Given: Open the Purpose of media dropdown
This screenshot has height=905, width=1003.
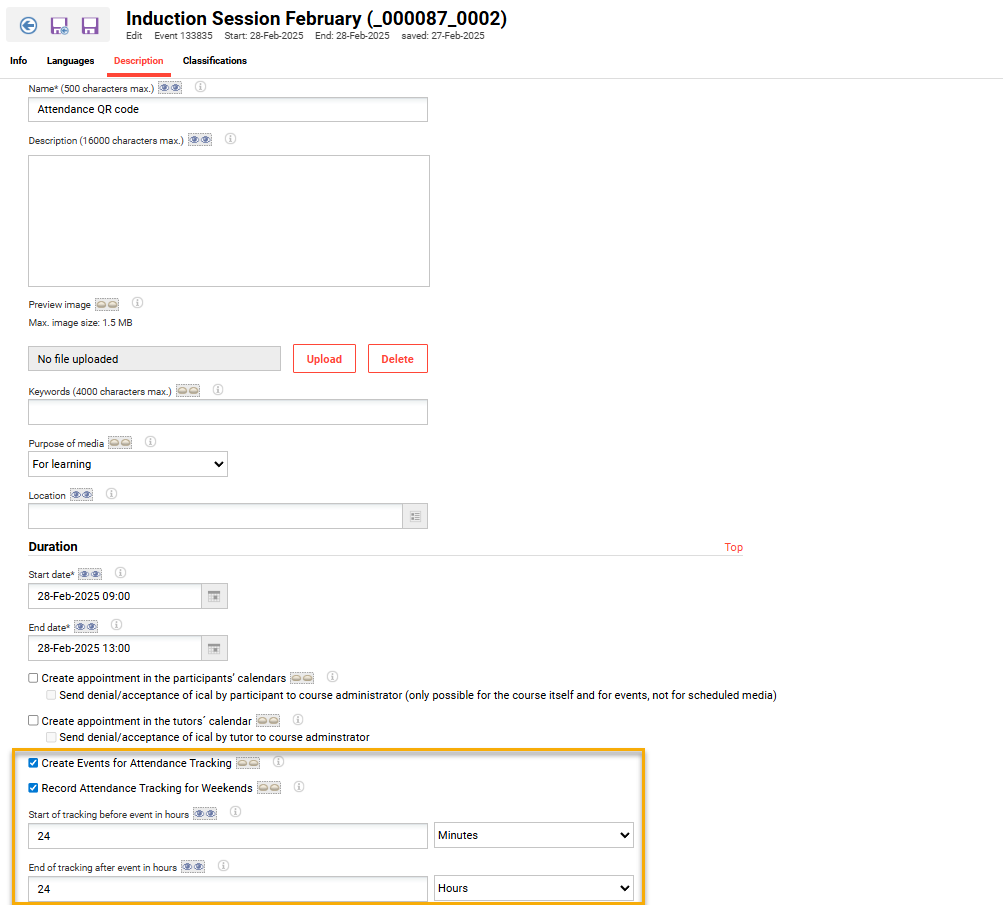Looking at the screenshot, I should pyautogui.click(x=128, y=464).
